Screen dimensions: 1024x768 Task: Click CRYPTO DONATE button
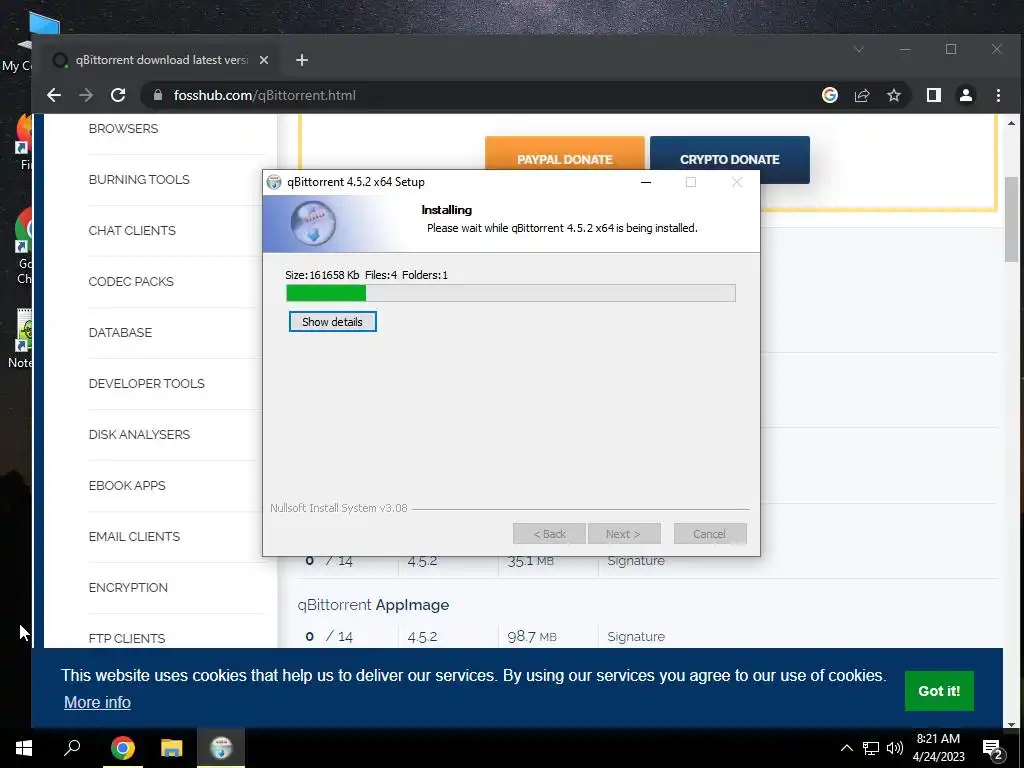(x=729, y=159)
